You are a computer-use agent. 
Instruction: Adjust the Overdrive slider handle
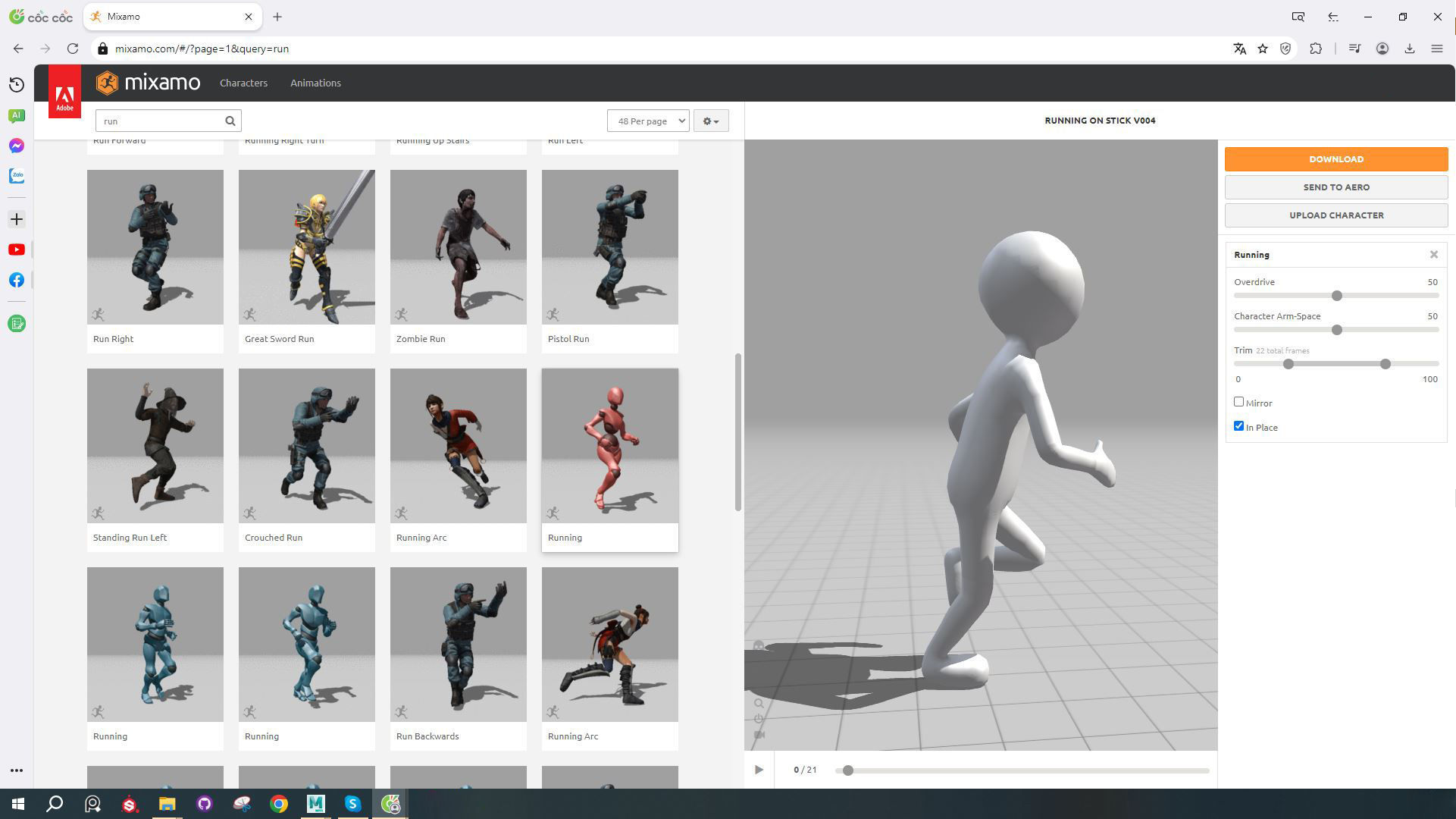click(x=1337, y=296)
